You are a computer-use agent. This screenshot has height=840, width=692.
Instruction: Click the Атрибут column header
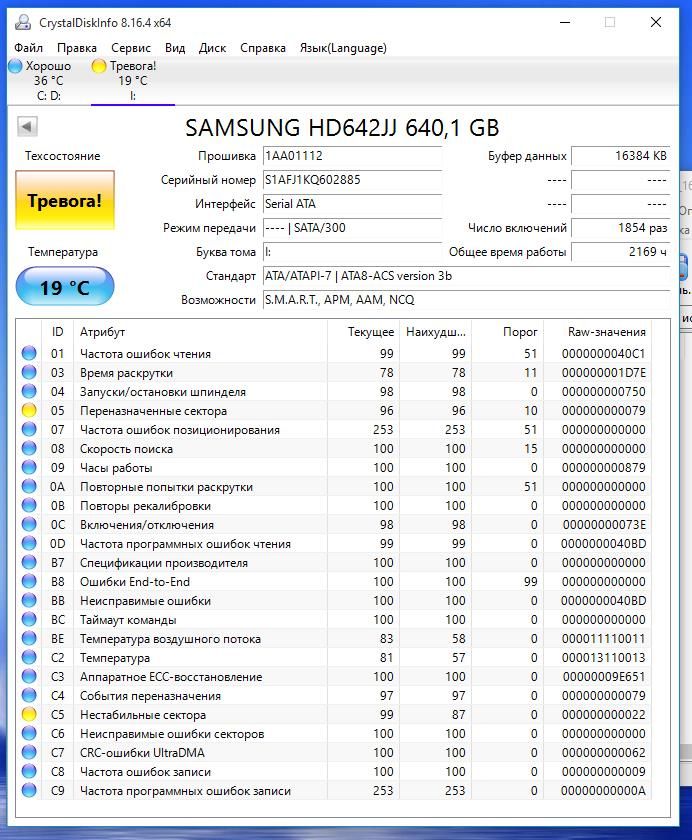[x=201, y=332]
